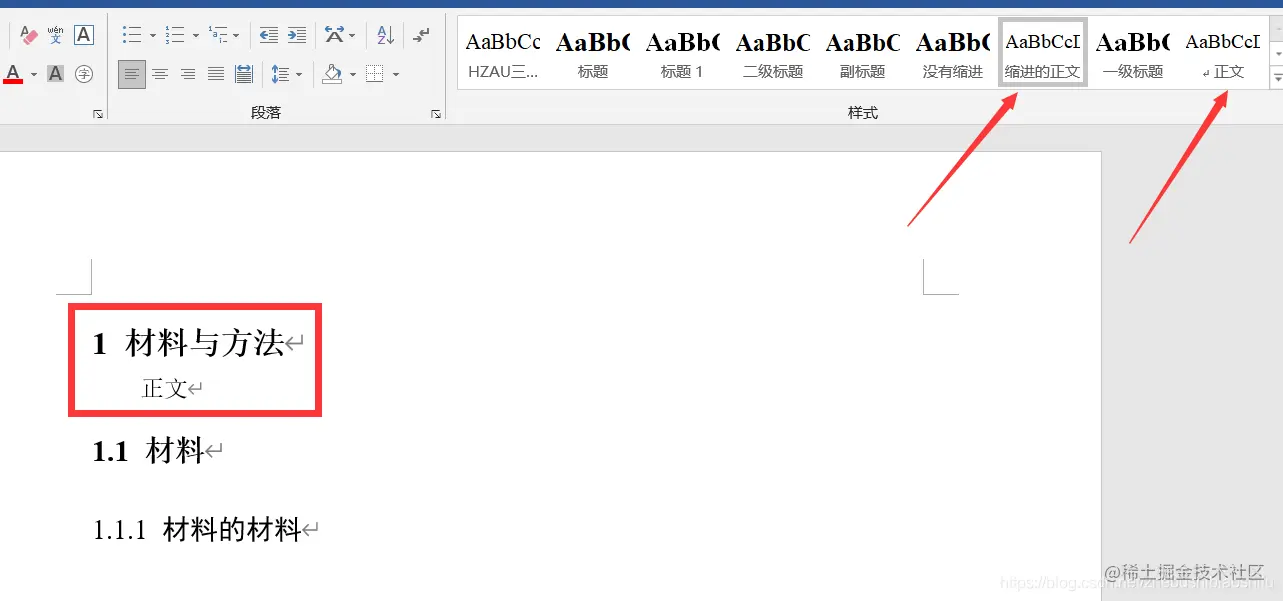Open the Font dialog launcher
Viewport: 1283px width, 601px height.
[x=98, y=114]
